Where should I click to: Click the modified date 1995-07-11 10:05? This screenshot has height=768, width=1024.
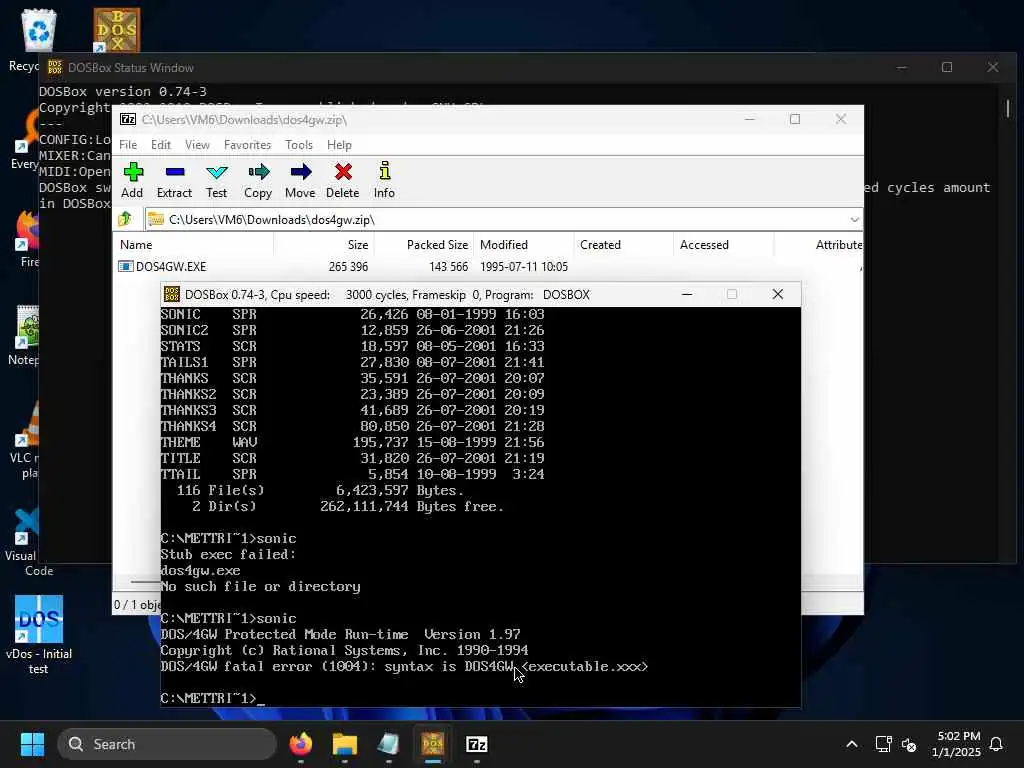pyautogui.click(x=524, y=266)
